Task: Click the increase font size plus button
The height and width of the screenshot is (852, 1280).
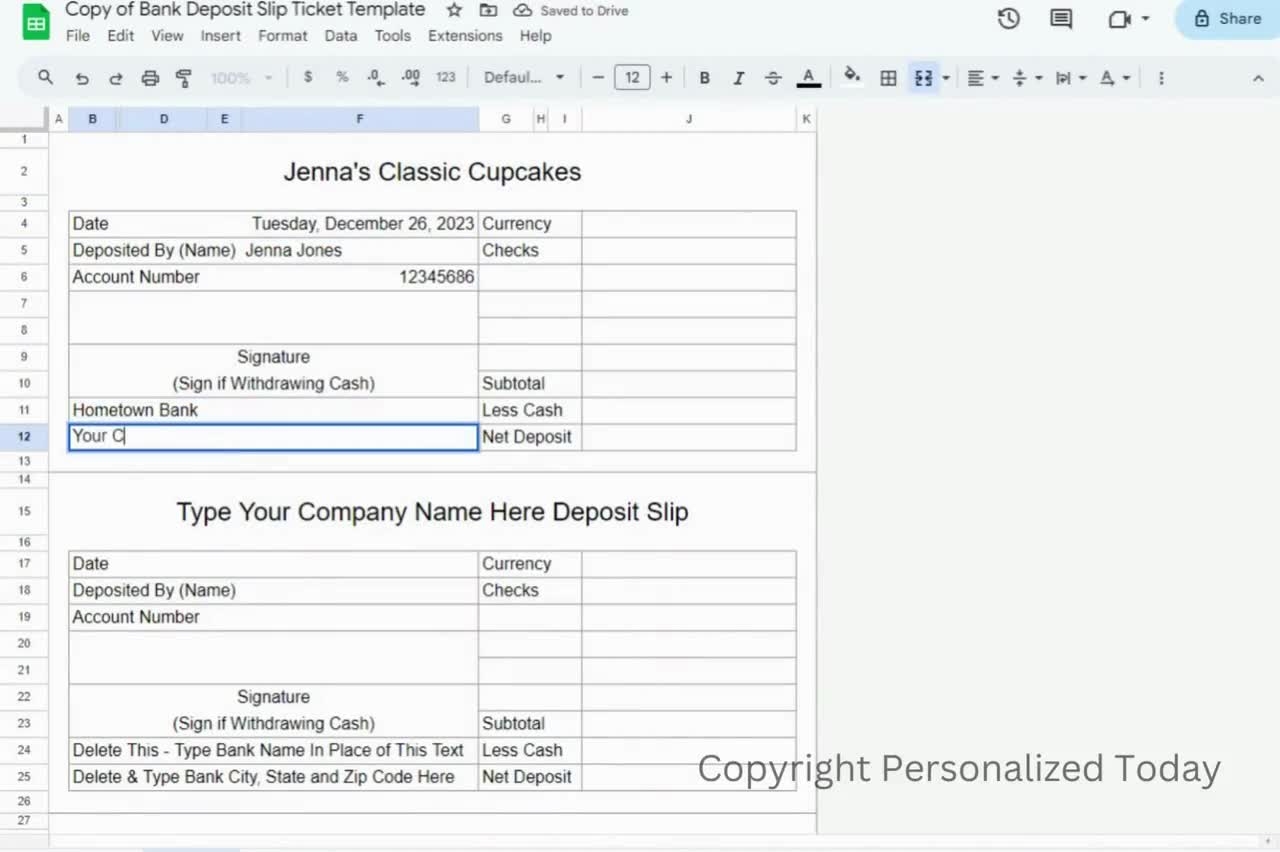Action: 666,78
